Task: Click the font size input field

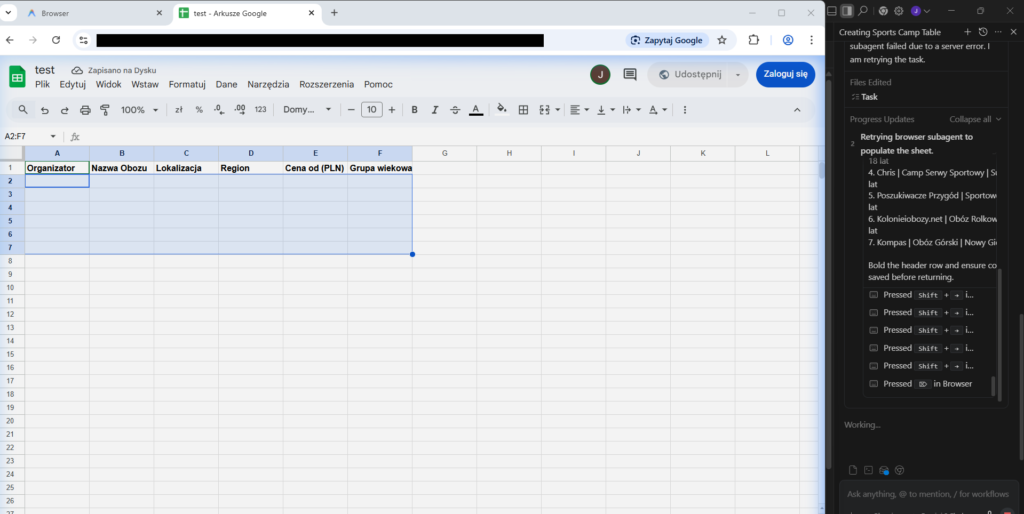Action: (371, 110)
